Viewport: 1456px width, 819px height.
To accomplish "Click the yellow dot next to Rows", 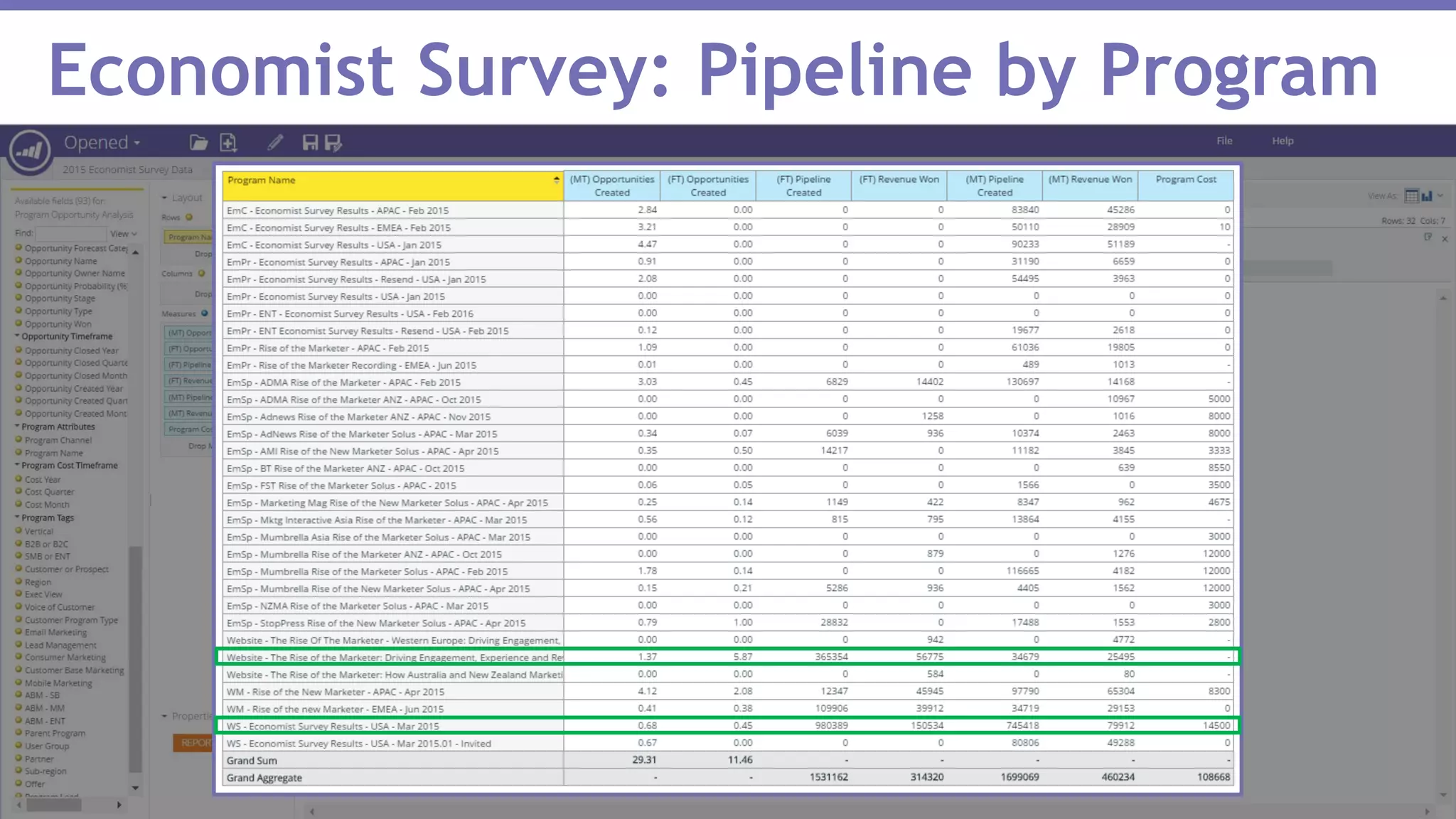I will coord(189,217).
